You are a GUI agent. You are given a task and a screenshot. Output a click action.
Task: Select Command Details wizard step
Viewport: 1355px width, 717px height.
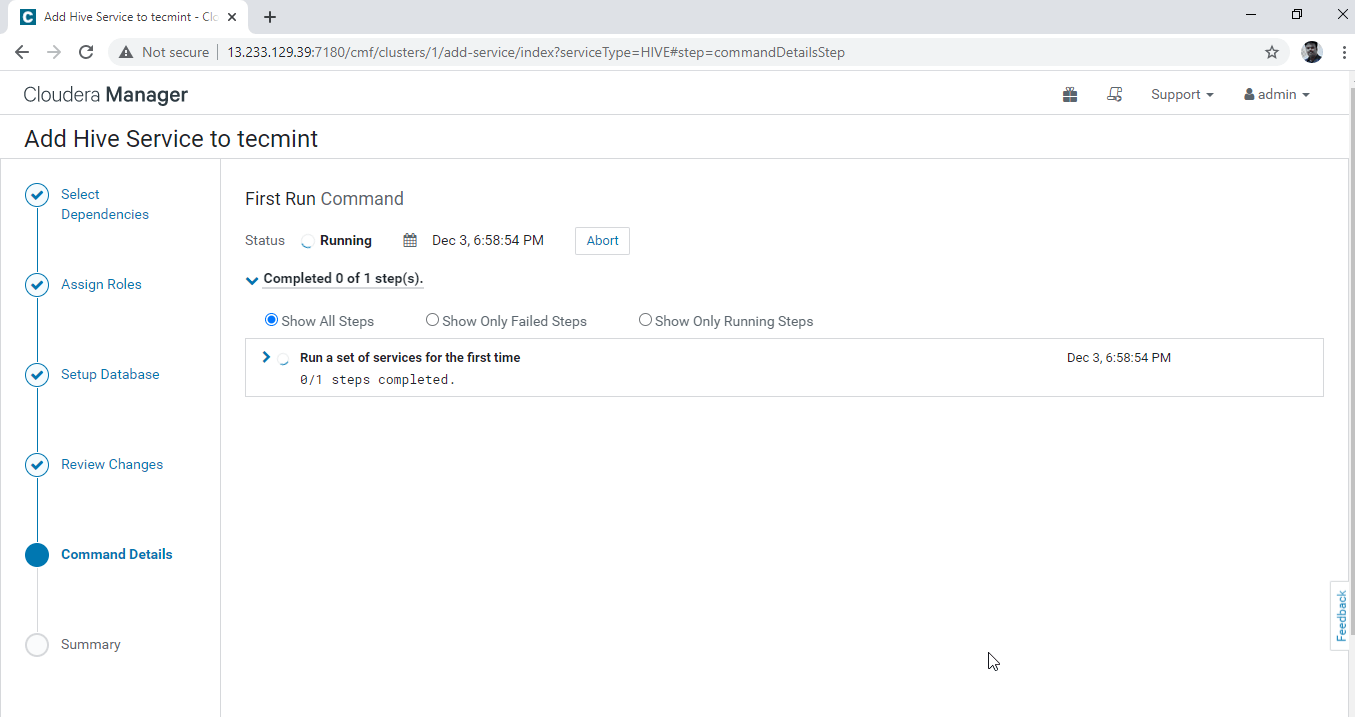tap(116, 555)
